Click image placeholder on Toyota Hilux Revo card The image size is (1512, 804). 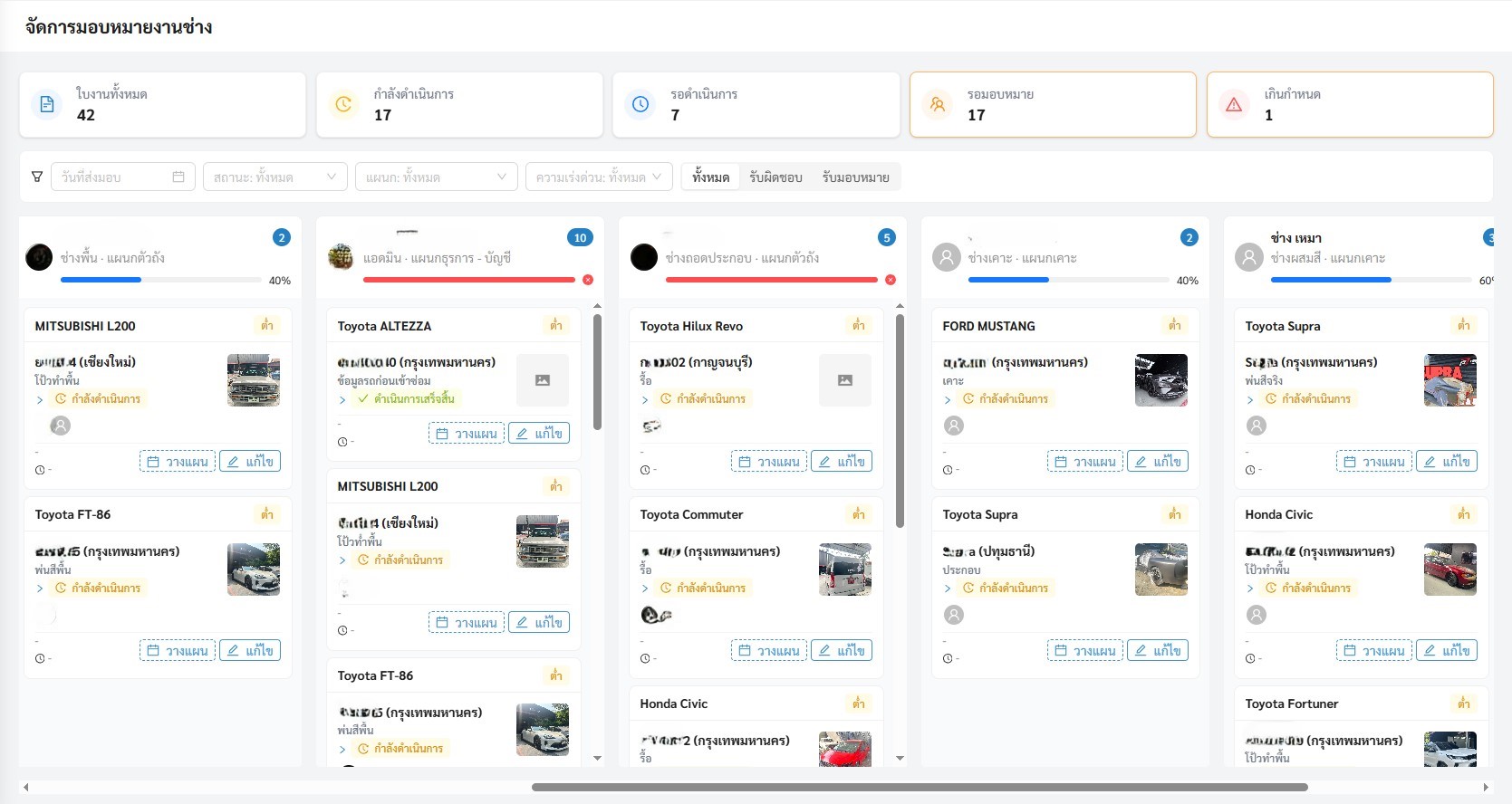pyautogui.click(x=845, y=380)
